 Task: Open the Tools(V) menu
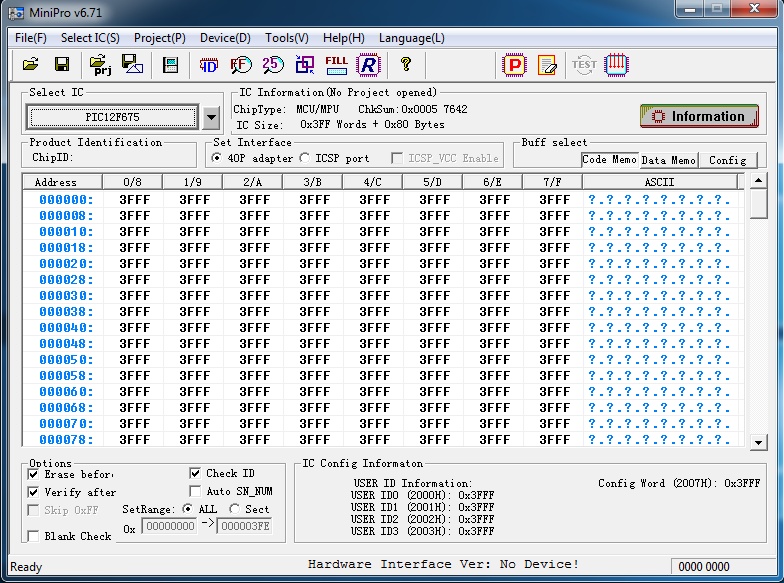(x=286, y=38)
